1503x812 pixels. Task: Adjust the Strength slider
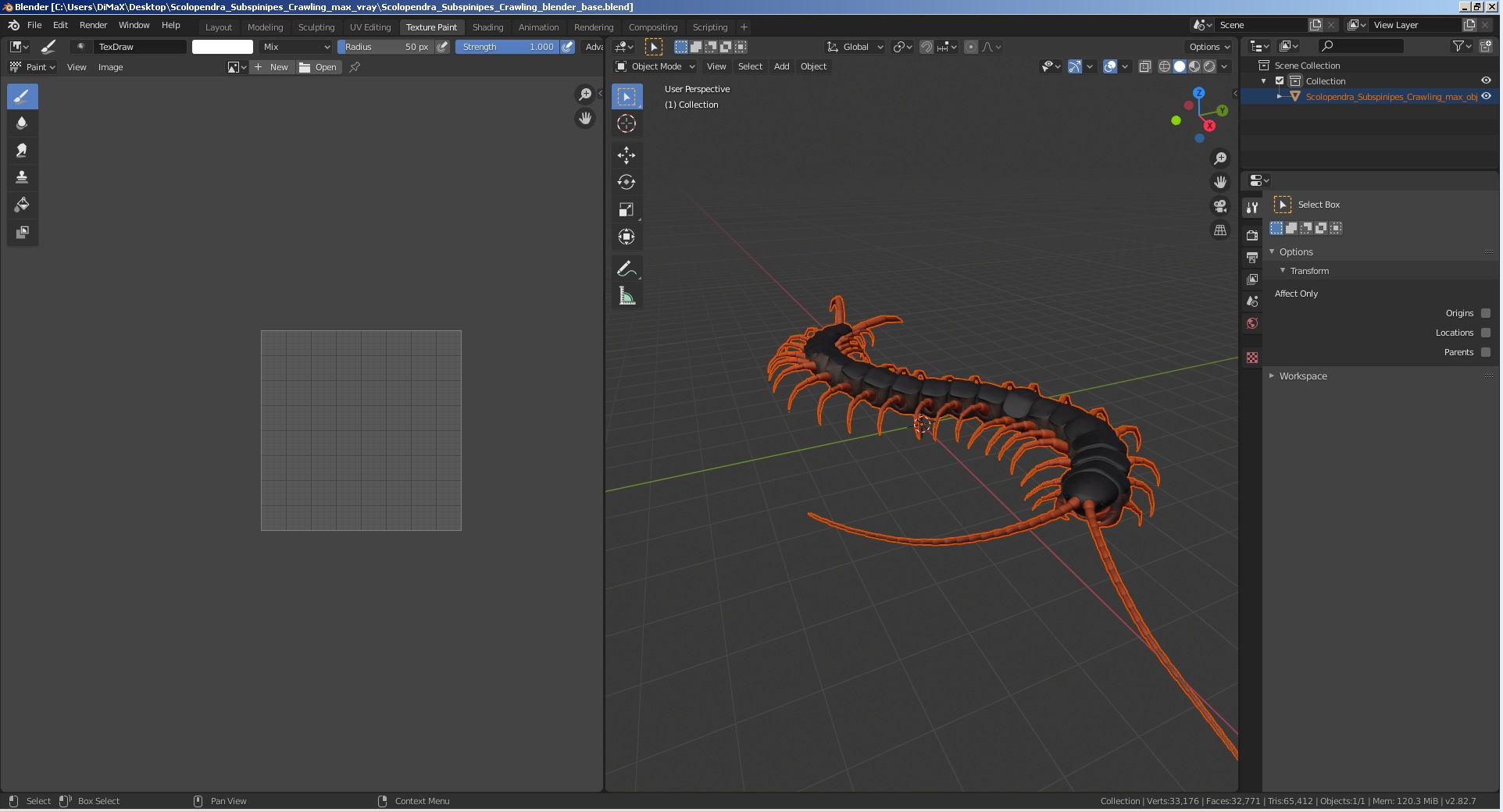[x=508, y=47]
